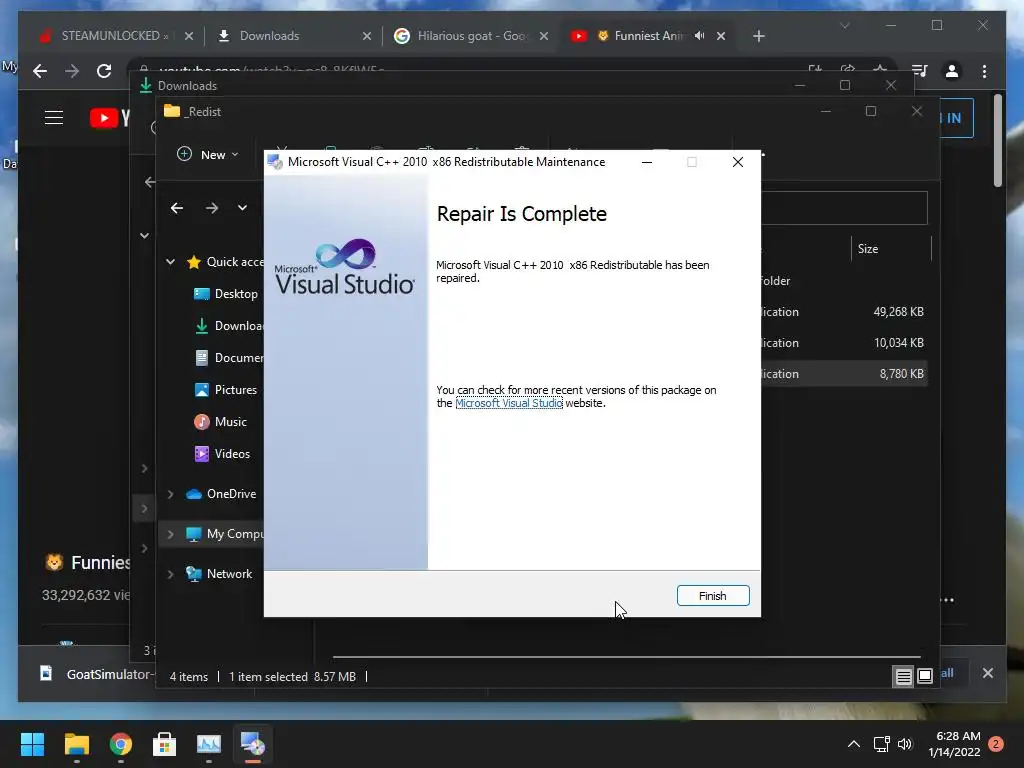Viewport: 1024px width, 768px height.
Task: Open the clock showing 6:28 AM
Action: pyautogui.click(x=954, y=744)
